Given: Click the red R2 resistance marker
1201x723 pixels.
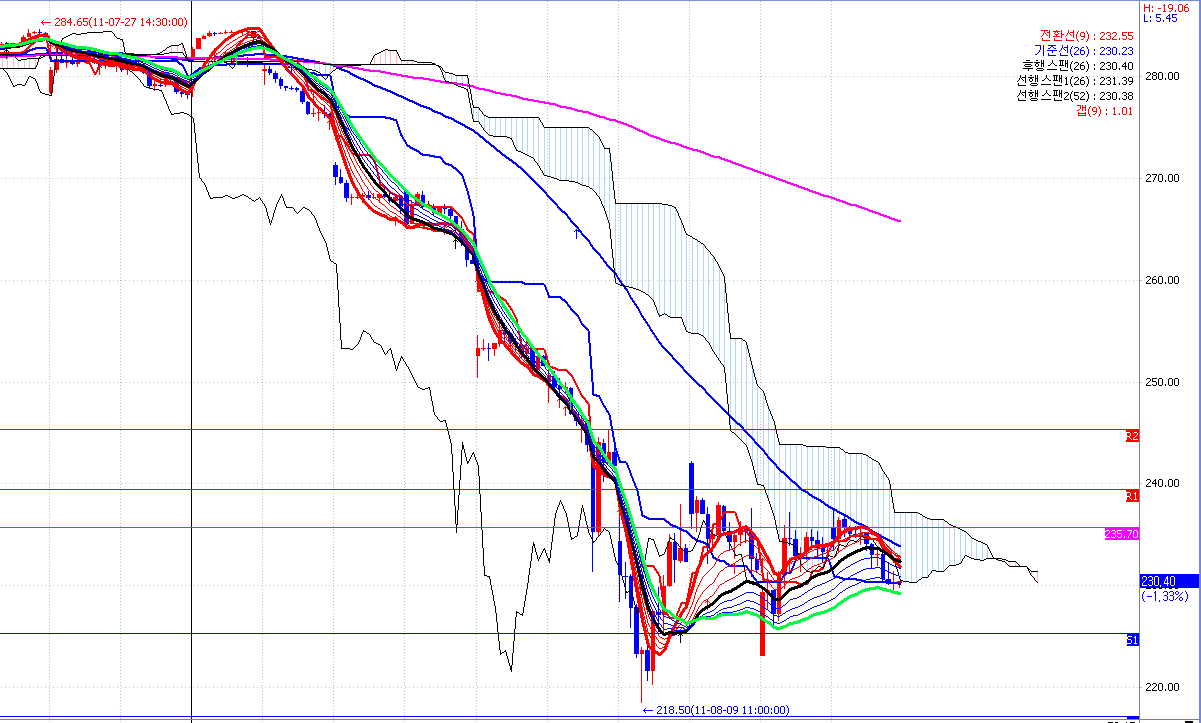Looking at the screenshot, I should [1132, 436].
